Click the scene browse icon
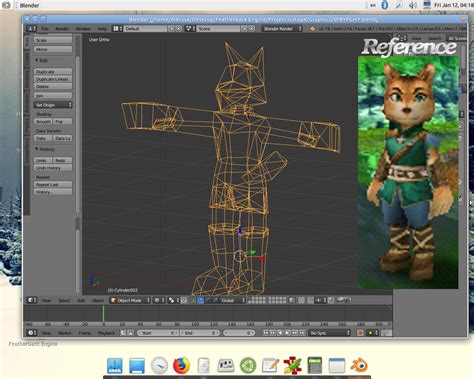The height and width of the screenshot is (379, 474). 190,29
